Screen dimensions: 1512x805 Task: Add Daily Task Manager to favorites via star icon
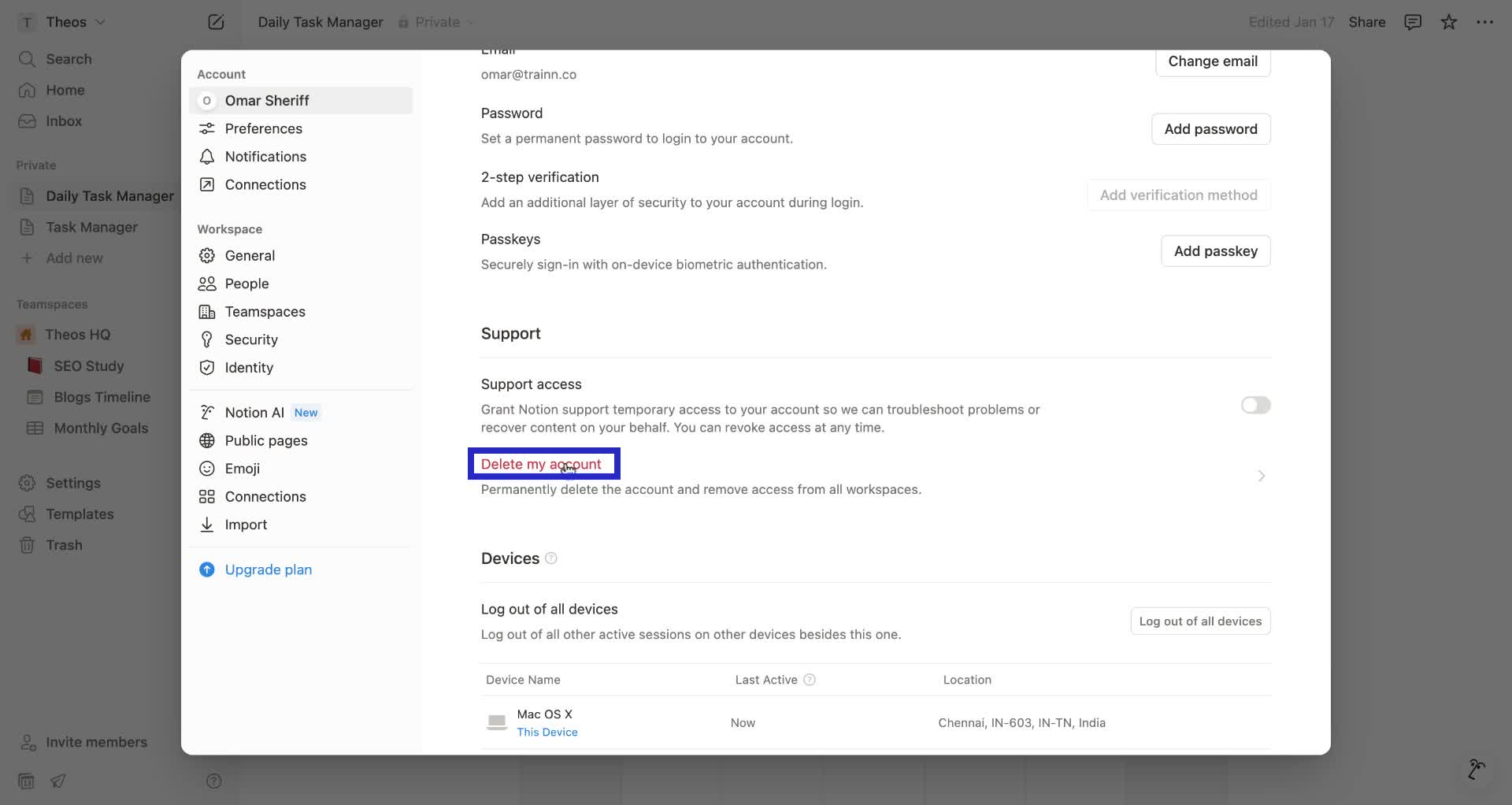1449,22
